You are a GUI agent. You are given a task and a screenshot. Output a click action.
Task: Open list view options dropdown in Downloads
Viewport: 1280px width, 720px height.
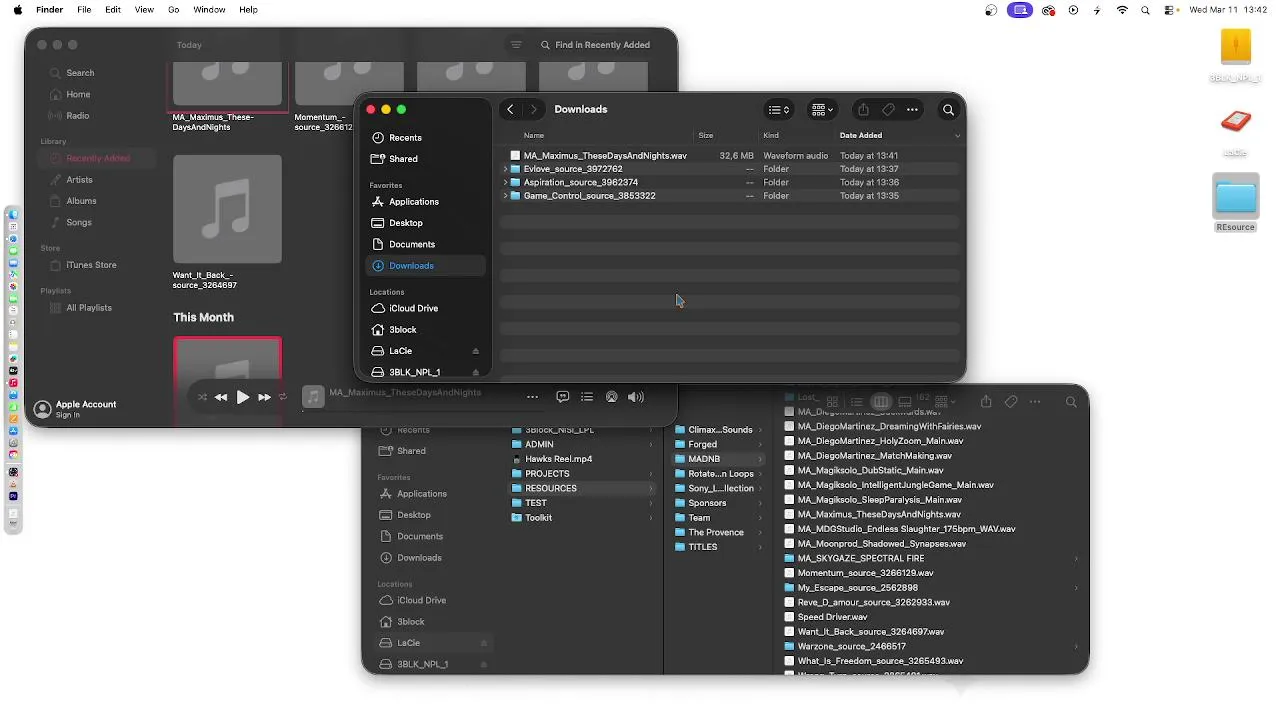tap(778, 110)
